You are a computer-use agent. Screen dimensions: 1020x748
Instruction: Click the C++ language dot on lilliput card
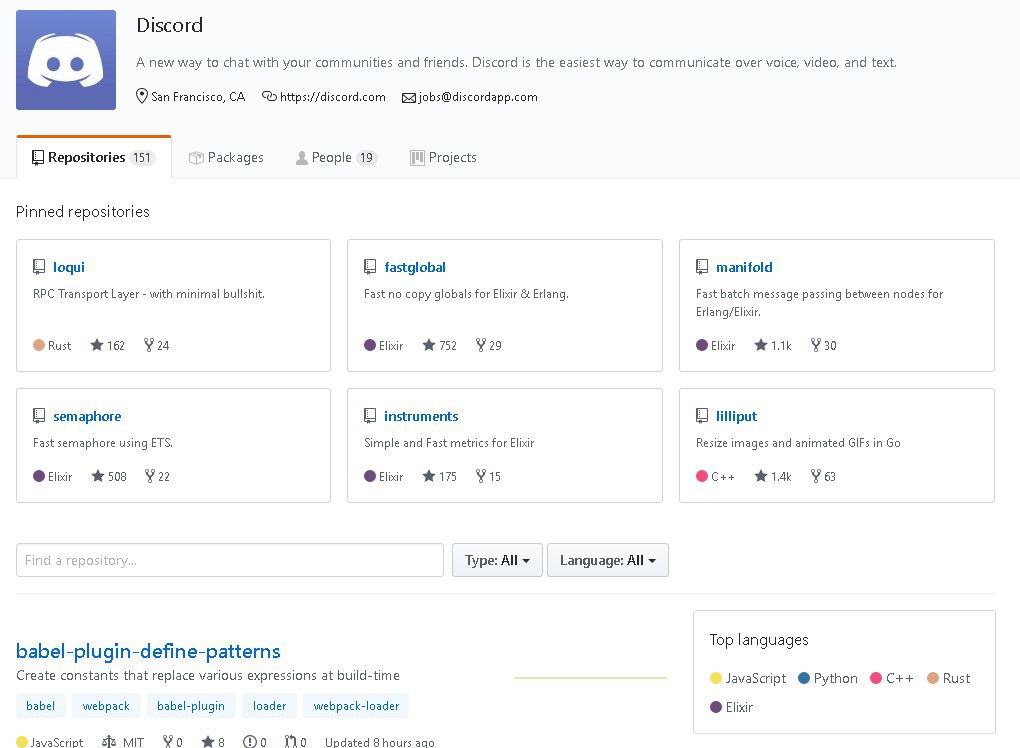click(702, 476)
